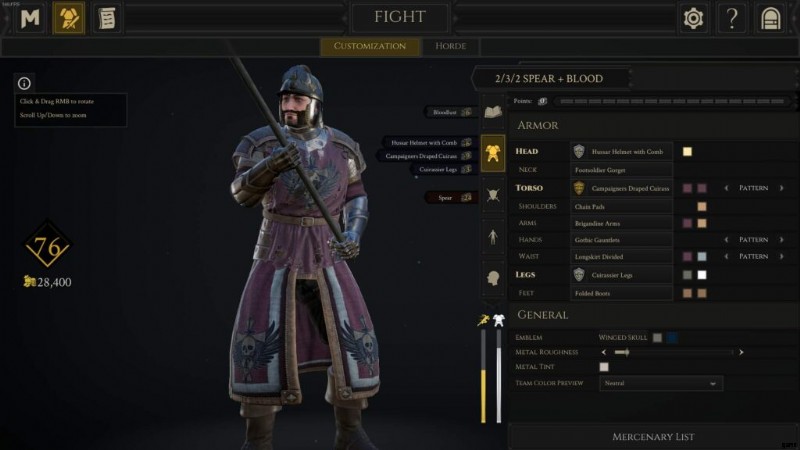Open the Mercenary List button

pos(653,437)
